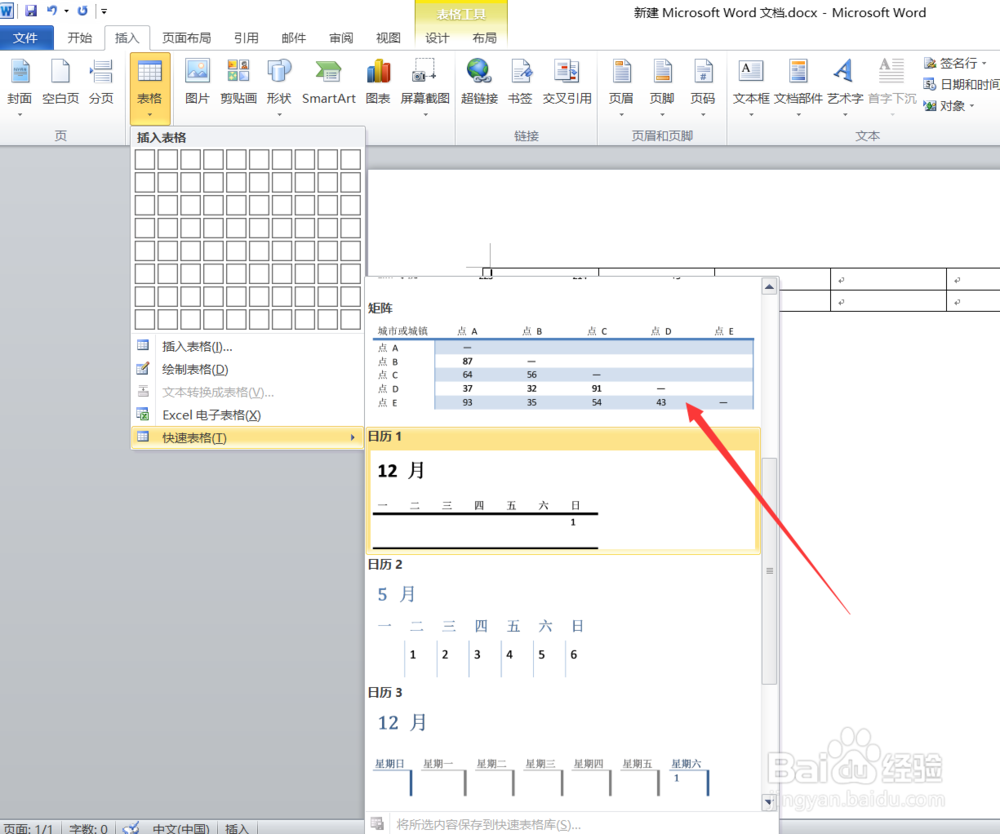This screenshot has height=834, width=1000.
Task: Expand Quick Tables (快速表格) submenu
Action: 247,437
